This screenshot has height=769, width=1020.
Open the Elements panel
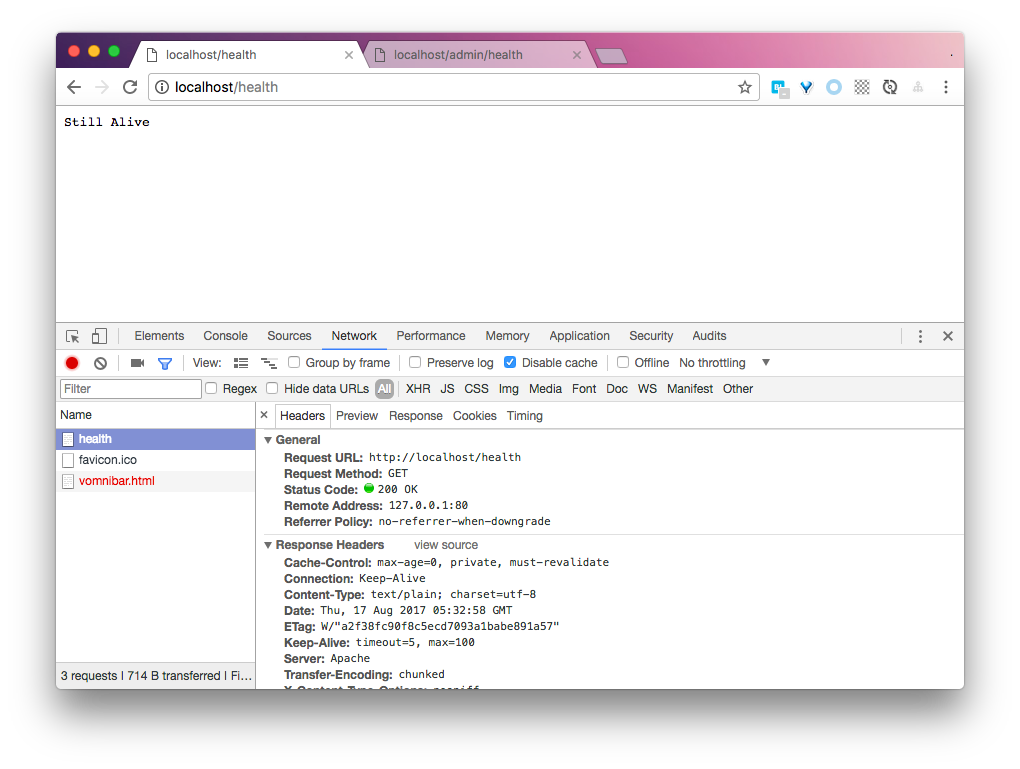[x=159, y=336]
